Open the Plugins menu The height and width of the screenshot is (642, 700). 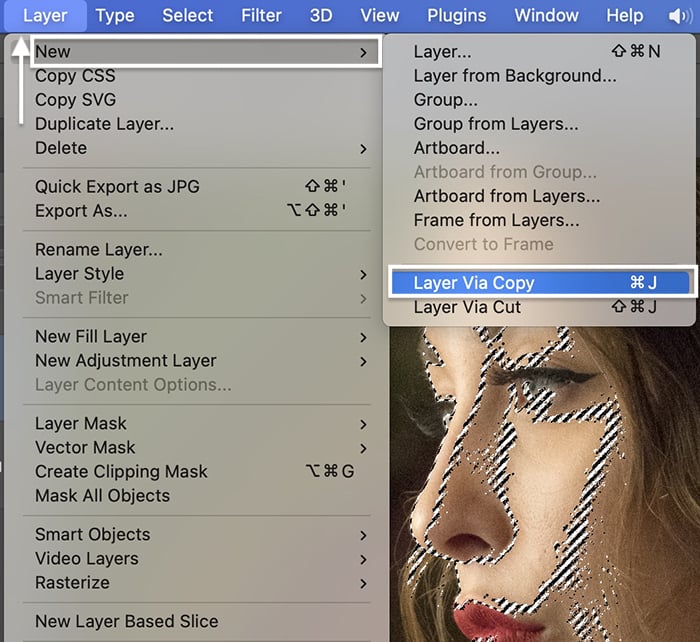pos(456,16)
